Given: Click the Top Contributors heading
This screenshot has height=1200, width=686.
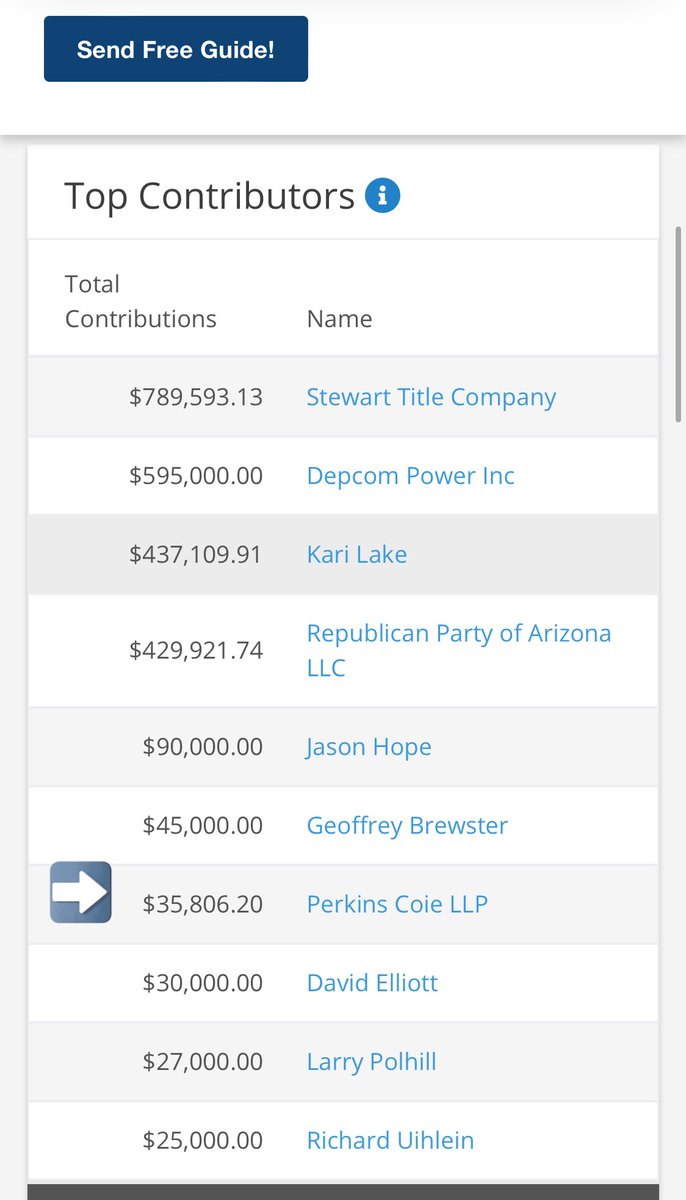Looking at the screenshot, I should [209, 196].
